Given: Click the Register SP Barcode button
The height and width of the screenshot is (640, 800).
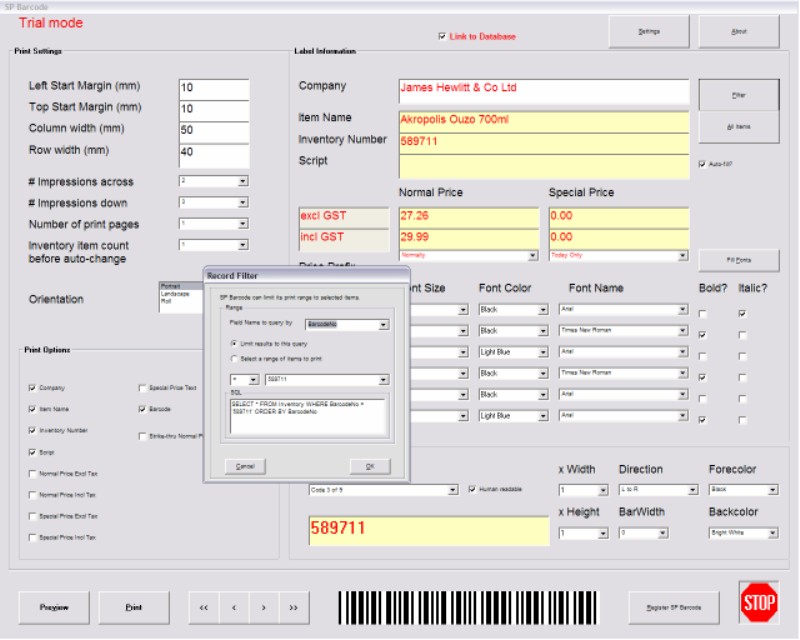Looking at the screenshot, I should click(x=675, y=607).
